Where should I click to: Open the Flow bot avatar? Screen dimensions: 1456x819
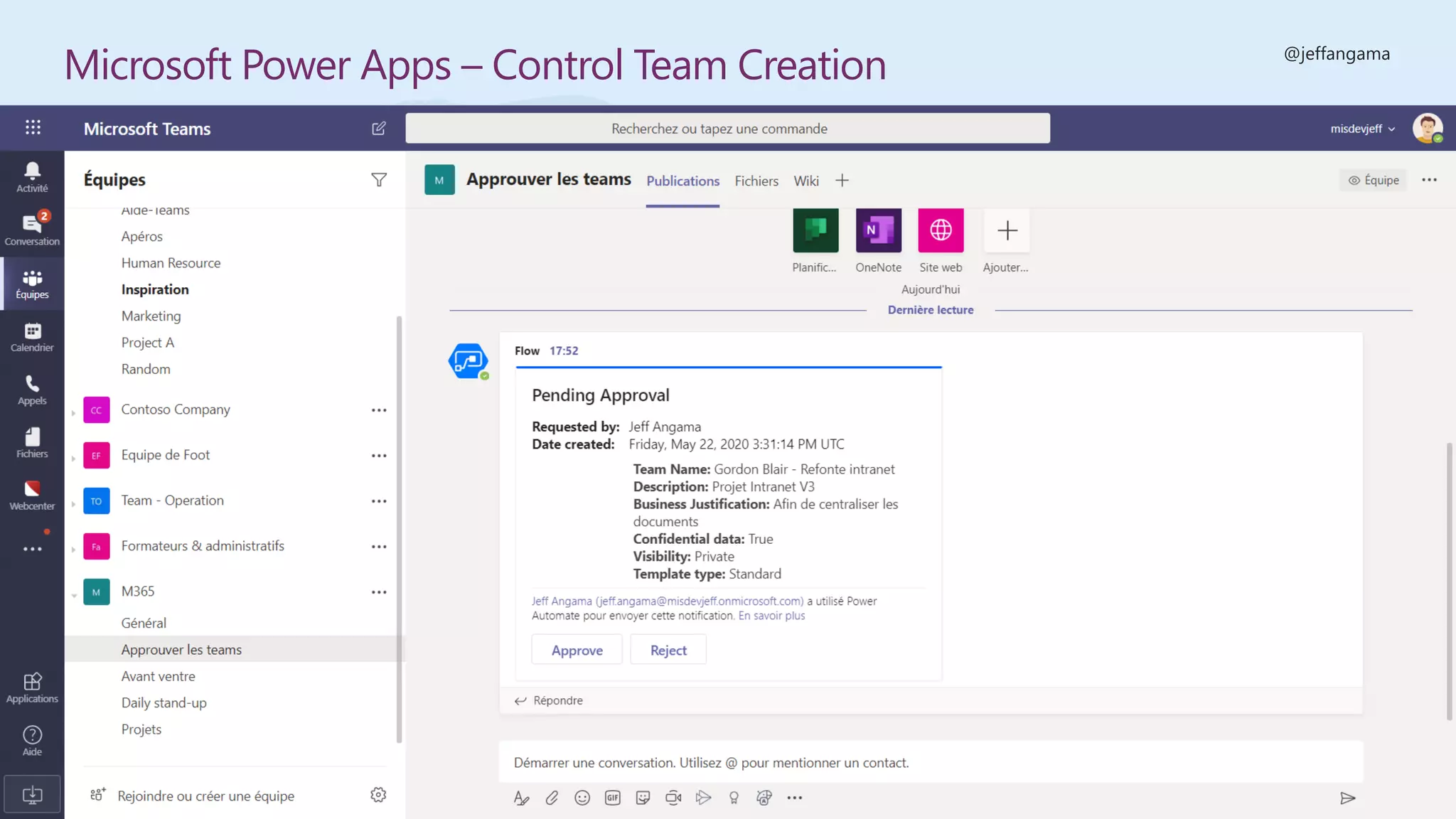coord(468,361)
